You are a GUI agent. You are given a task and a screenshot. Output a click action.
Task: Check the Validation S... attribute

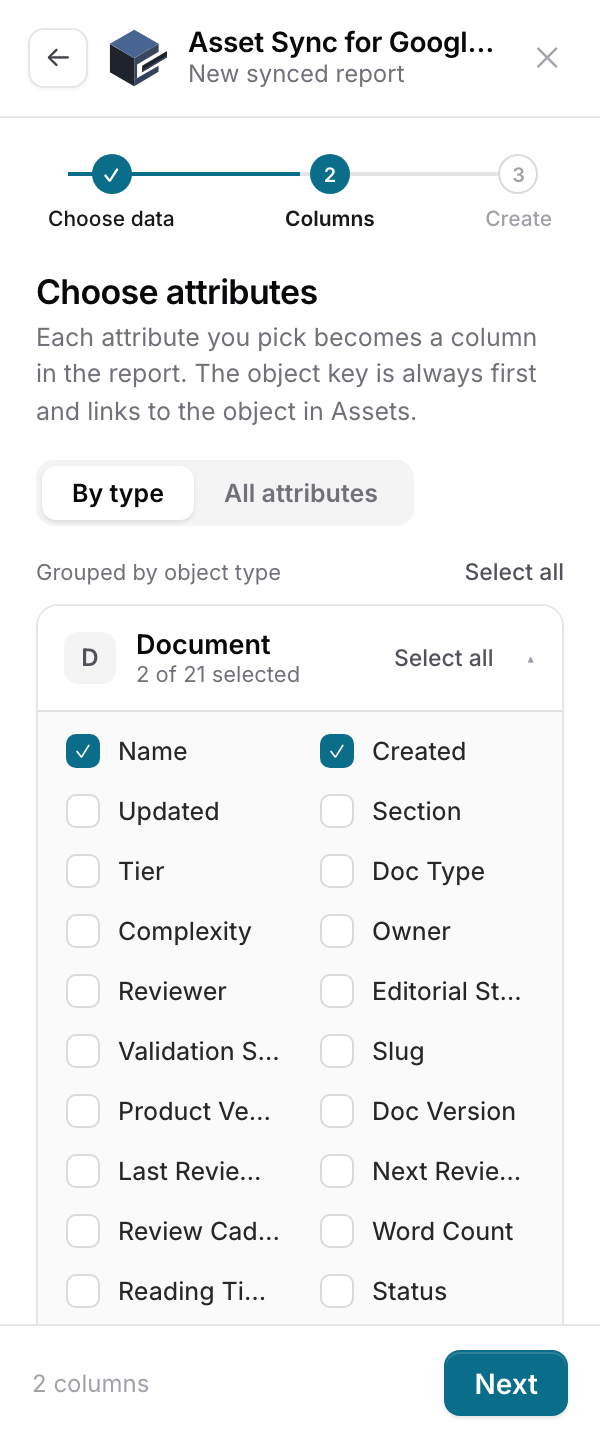[x=83, y=1051]
